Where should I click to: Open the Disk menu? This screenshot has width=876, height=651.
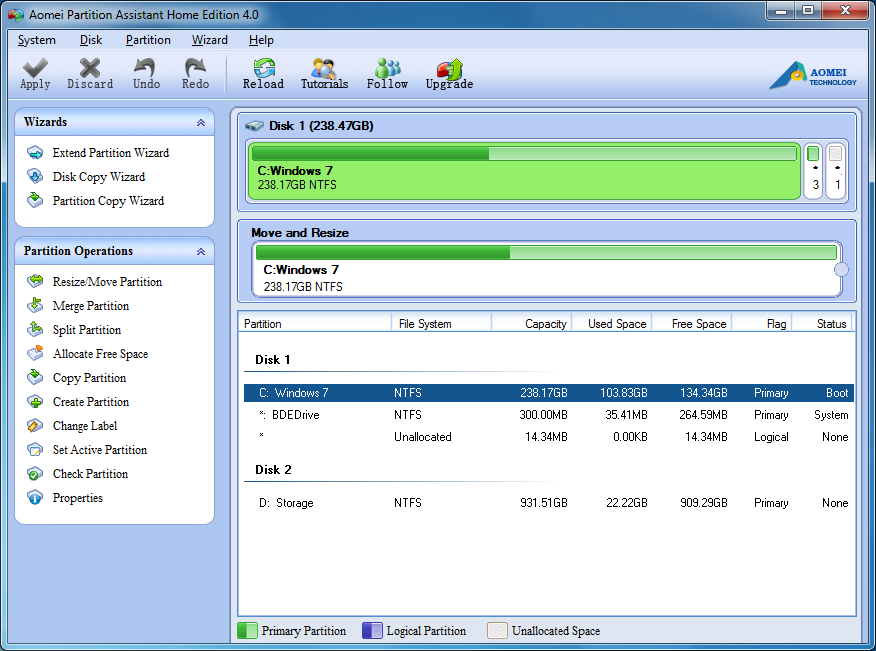(x=91, y=40)
